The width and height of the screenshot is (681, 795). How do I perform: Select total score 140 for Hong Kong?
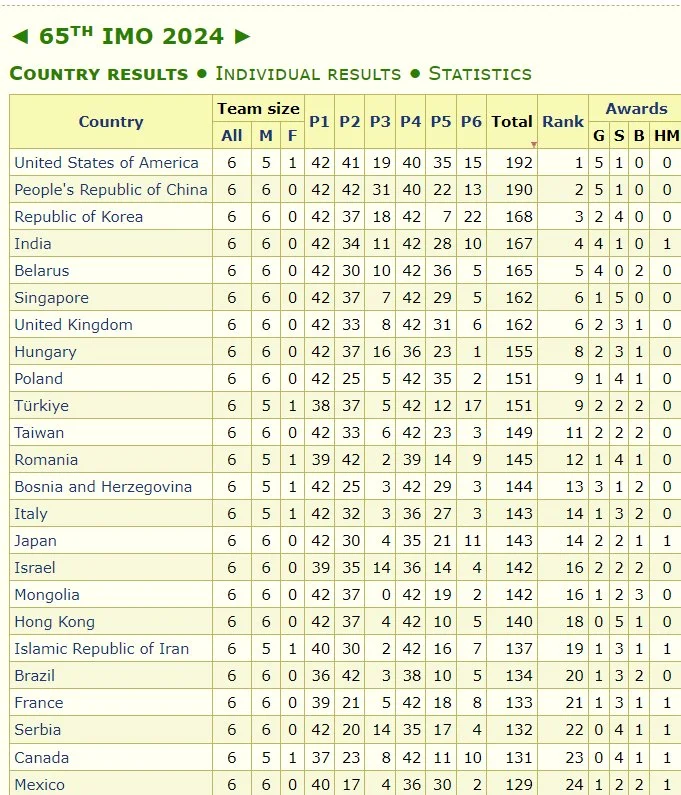(x=519, y=622)
